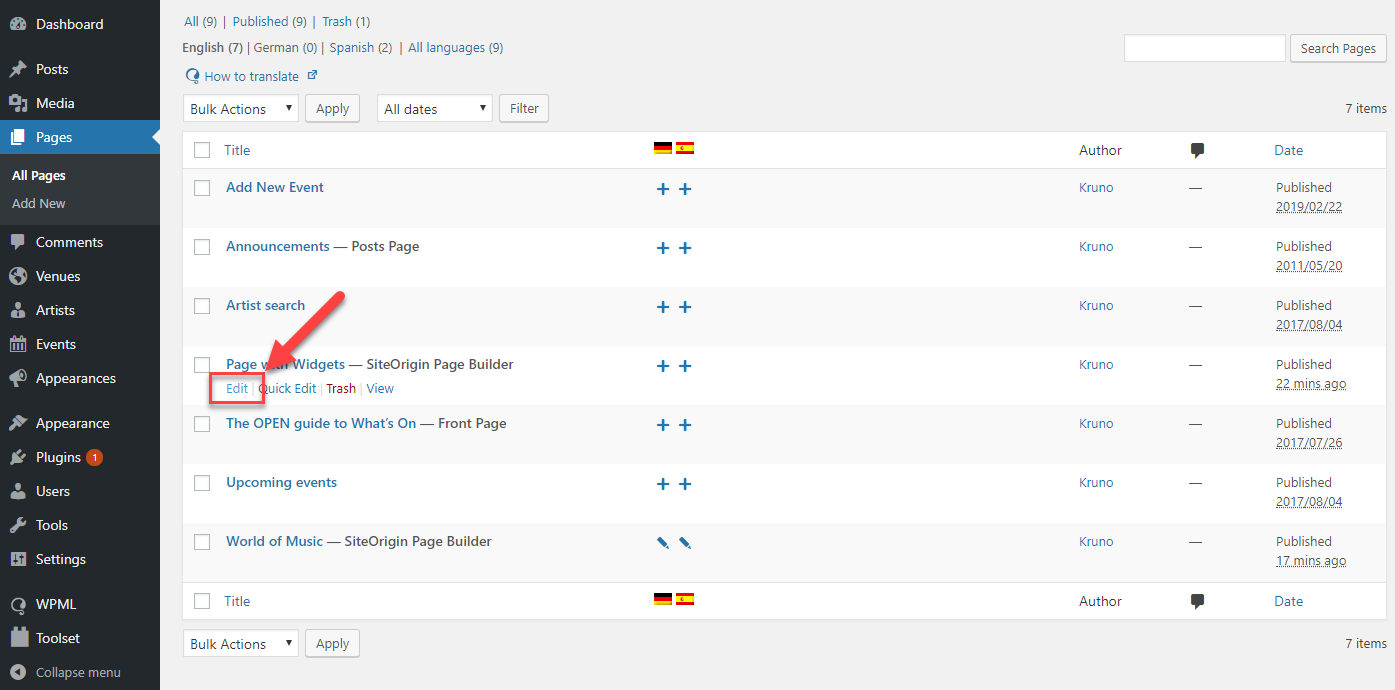The width and height of the screenshot is (1395, 690).
Task: Open Events via the calendar icon
Action: click(18, 344)
